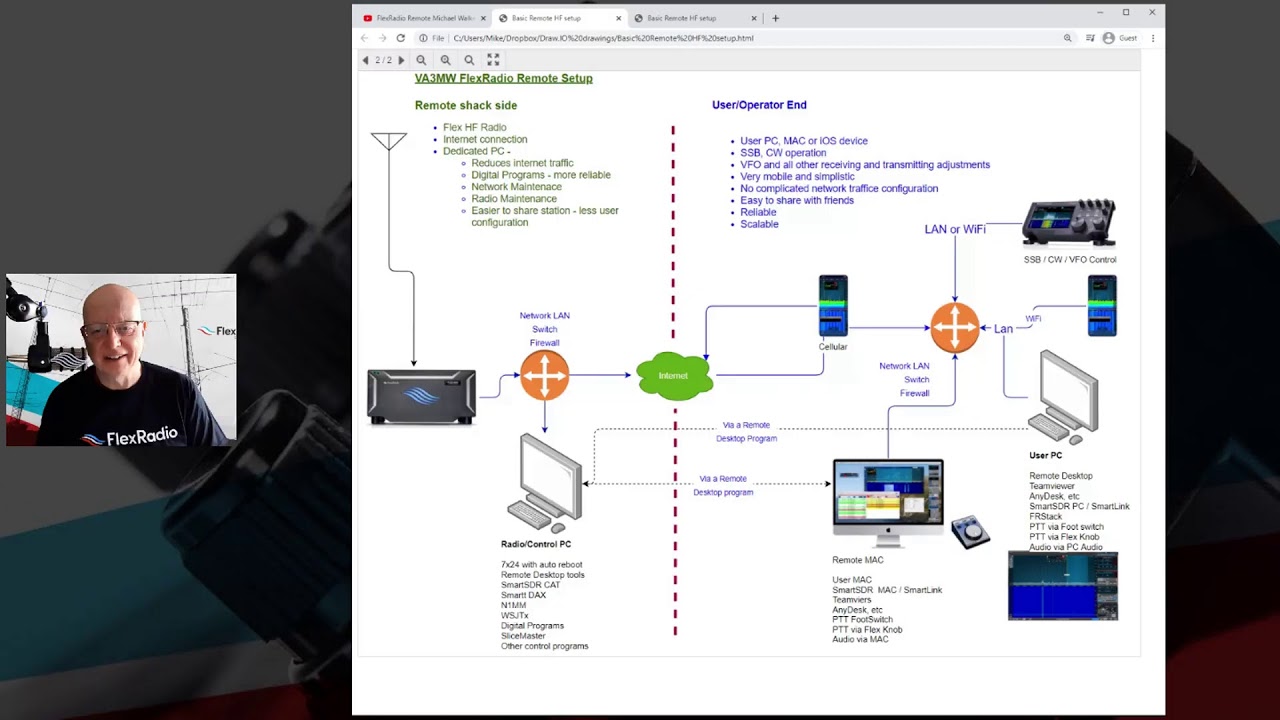
Task: Open the third Basic Remote HF setup tab
Action: pyautogui.click(x=681, y=18)
